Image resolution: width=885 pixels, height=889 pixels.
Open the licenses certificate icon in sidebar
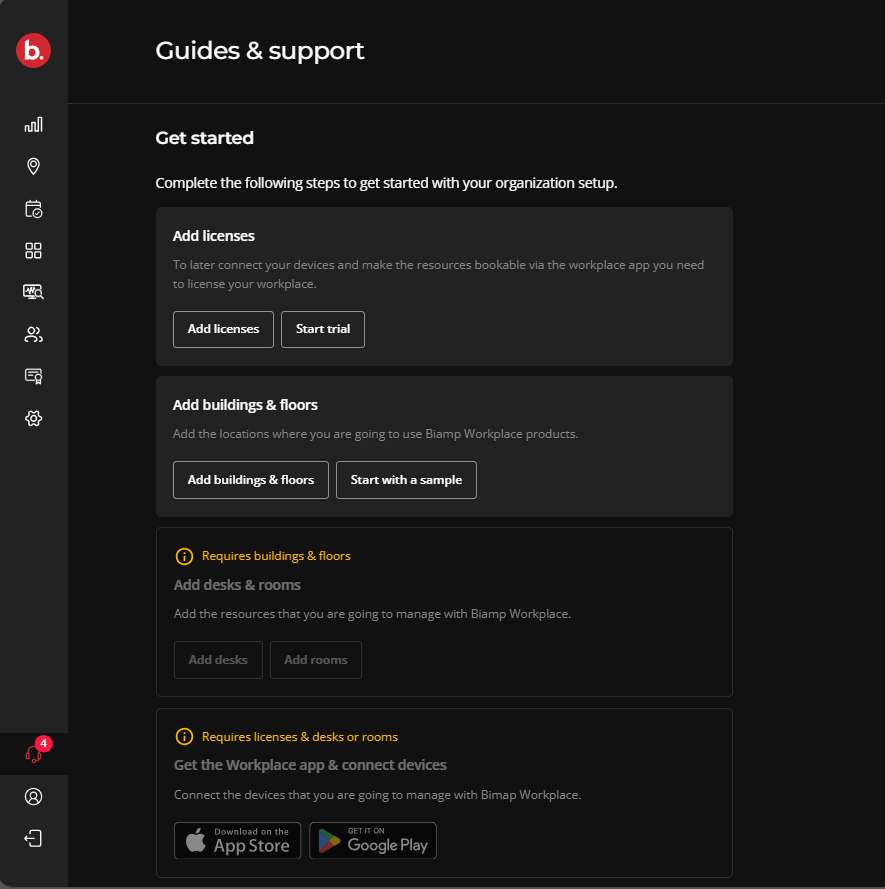pos(33,376)
